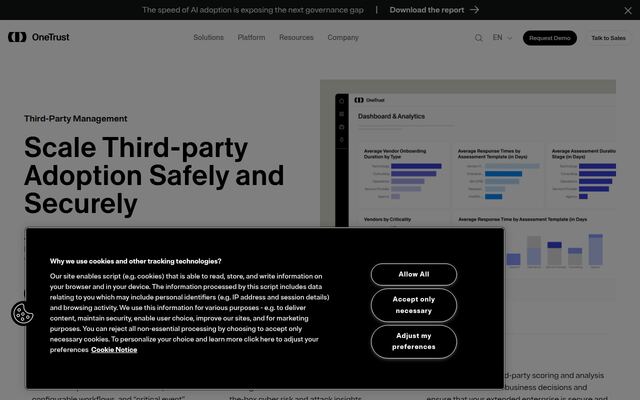Click the arrow next to Download the report
This screenshot has height=400, width=640.
click(474, 10)
